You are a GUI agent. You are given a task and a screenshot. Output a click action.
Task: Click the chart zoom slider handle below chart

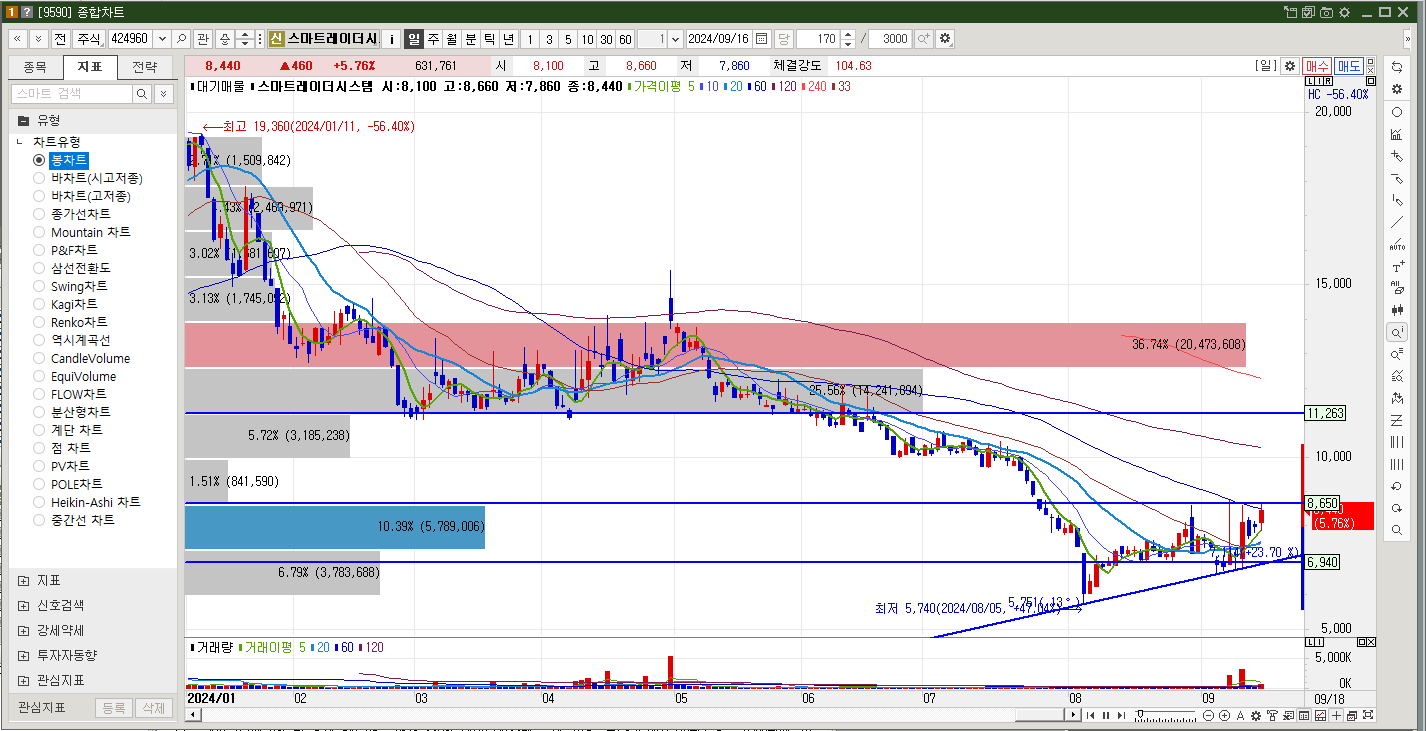click(1141, 715)
